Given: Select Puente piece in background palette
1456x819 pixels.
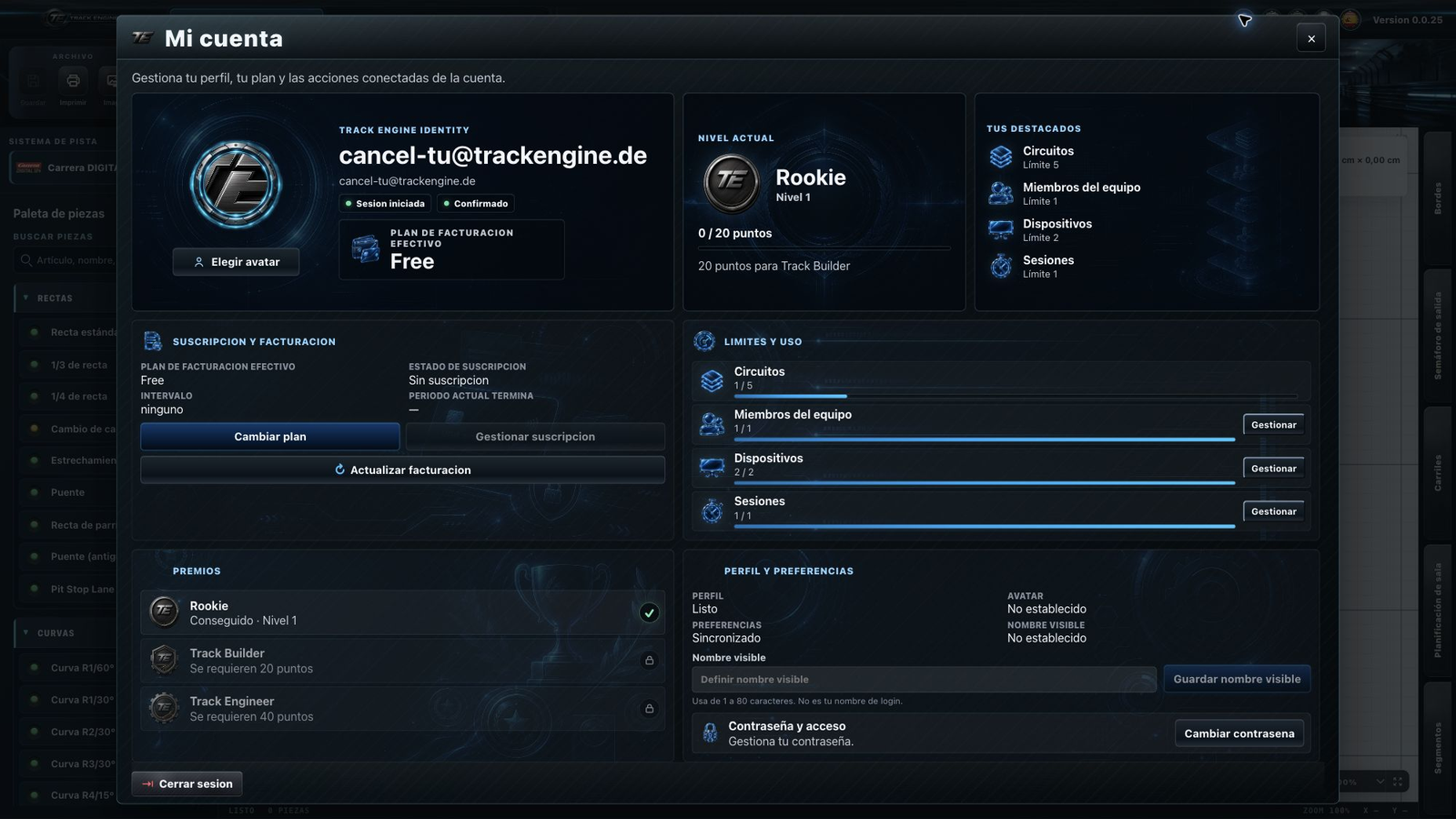Looking at the screenshot, I should [67, 492].
